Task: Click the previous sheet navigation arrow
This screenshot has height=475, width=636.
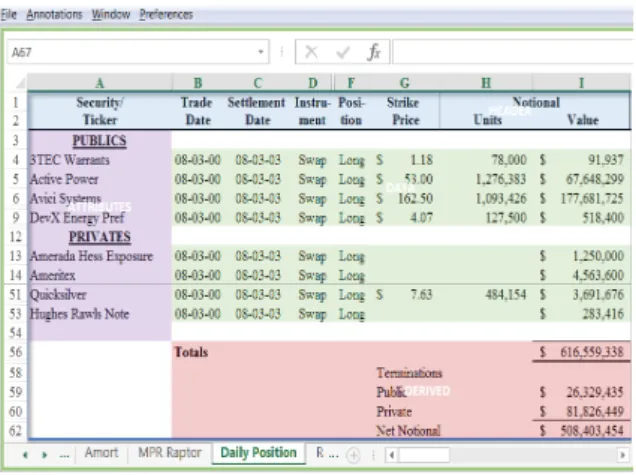Action: [x=25, y=455]
